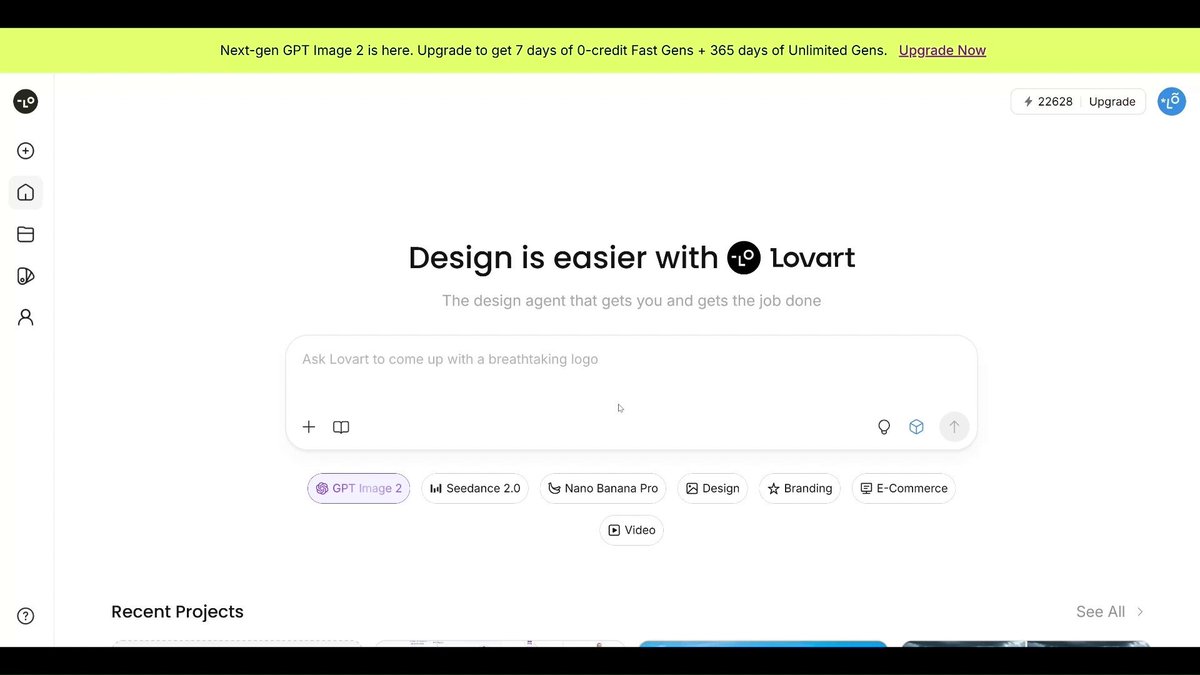The width and height of the screenshot is (1200, 675).
Task: Click the Upgrade button beside the credits
Action: pos(1112,102)
